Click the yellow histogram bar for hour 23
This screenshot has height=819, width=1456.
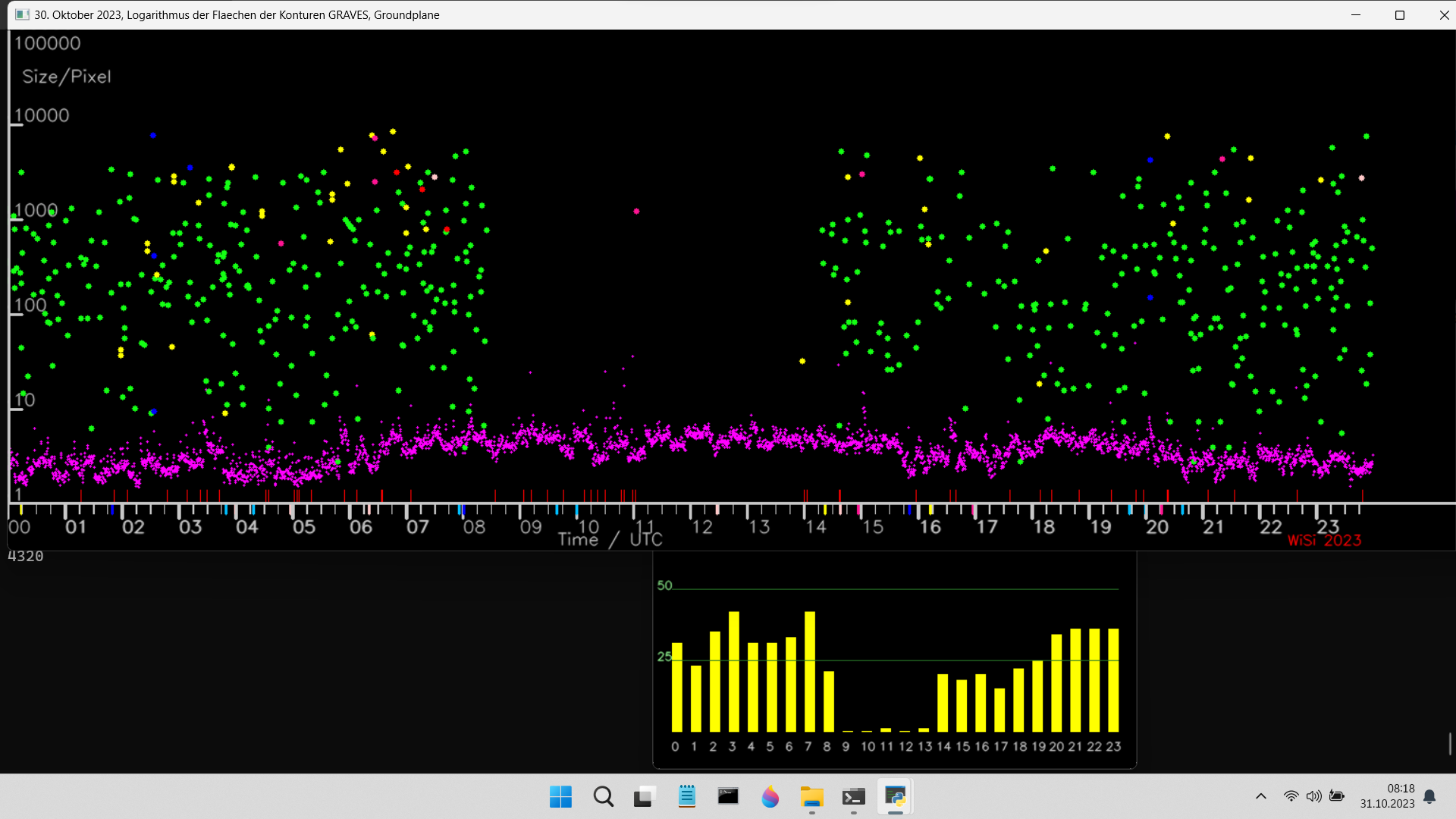pyautogui.click(x=1113, y=680)
